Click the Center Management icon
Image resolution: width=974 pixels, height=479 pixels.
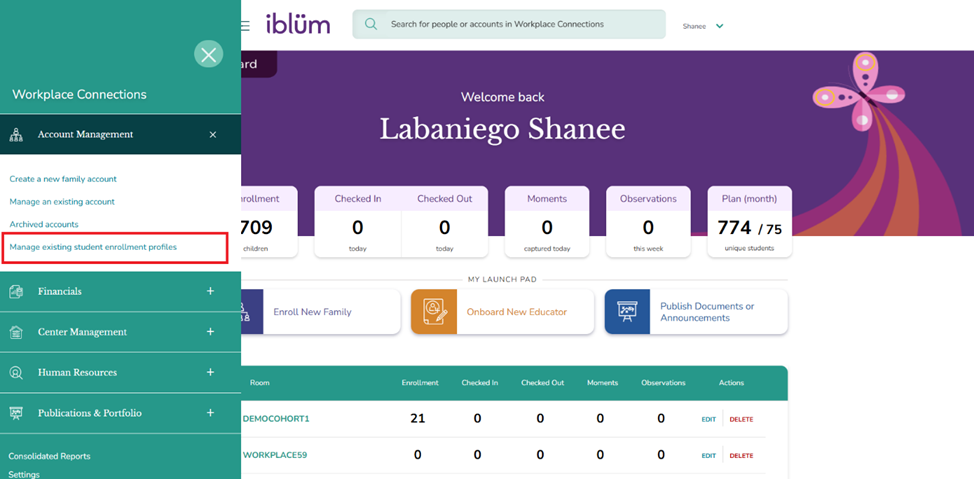tap(16, 332)
